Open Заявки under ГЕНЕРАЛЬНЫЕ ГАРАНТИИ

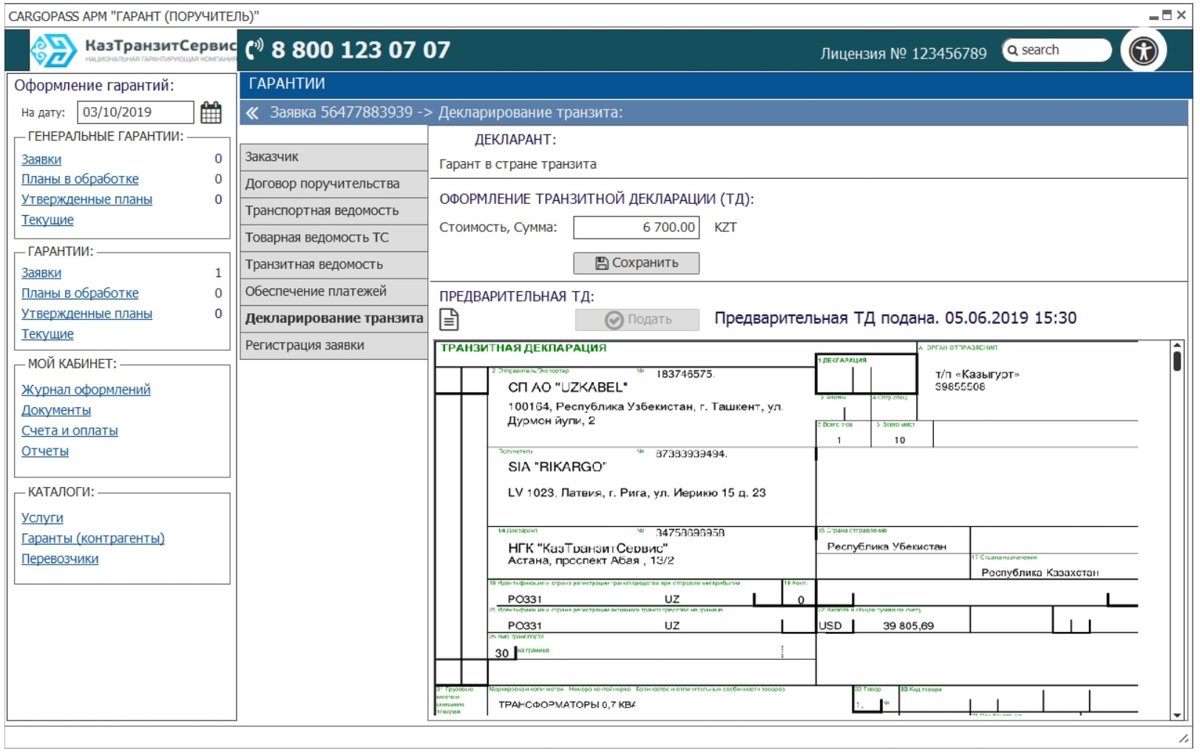41,159
